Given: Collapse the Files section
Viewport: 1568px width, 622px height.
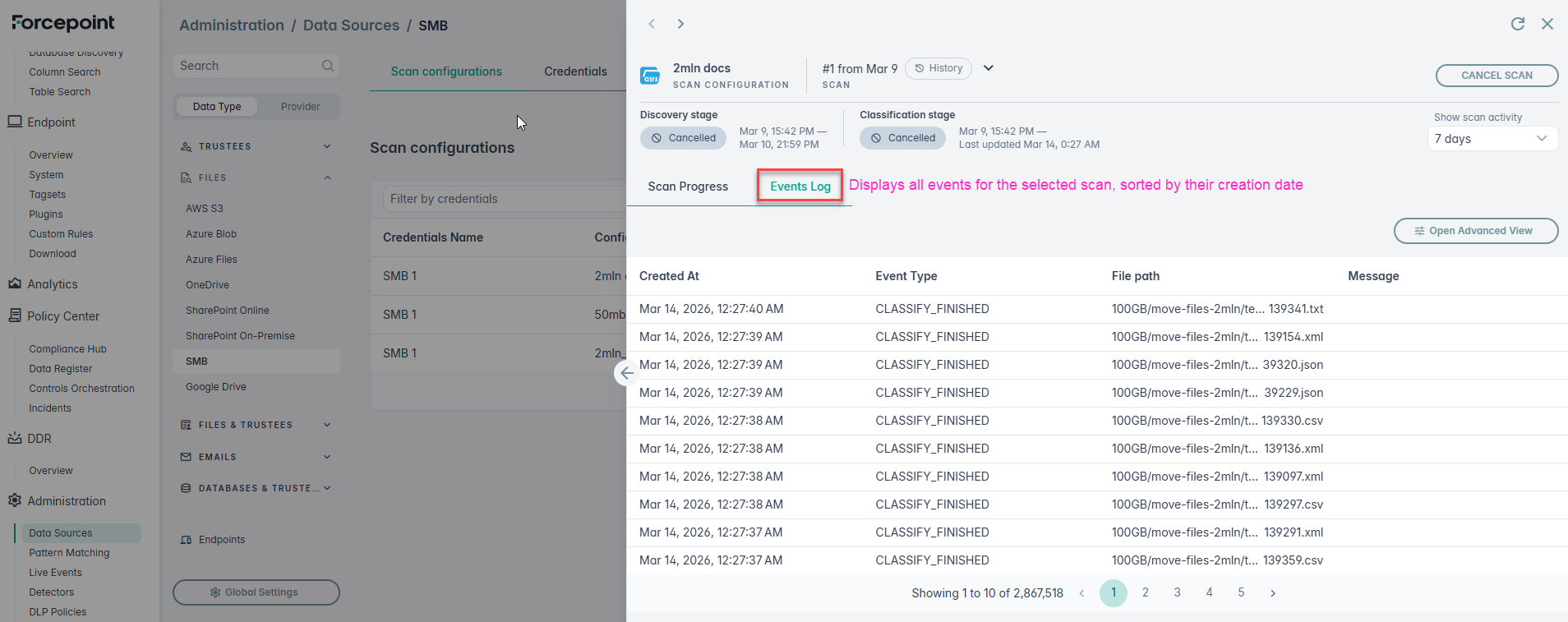Looking at the screenshot, I should tap(327, 177).
